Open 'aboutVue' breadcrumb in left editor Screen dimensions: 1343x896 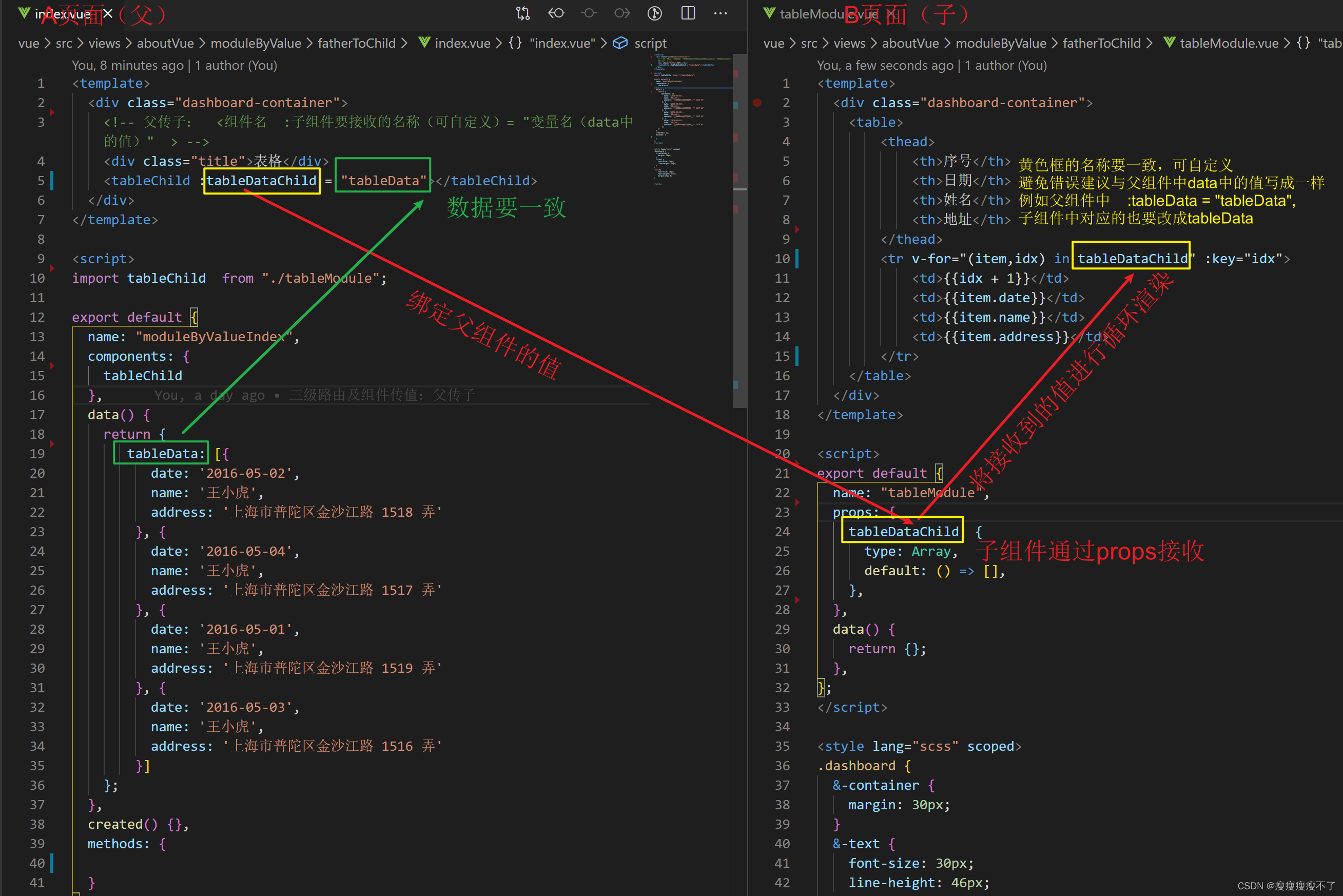[x=165, y=44]
